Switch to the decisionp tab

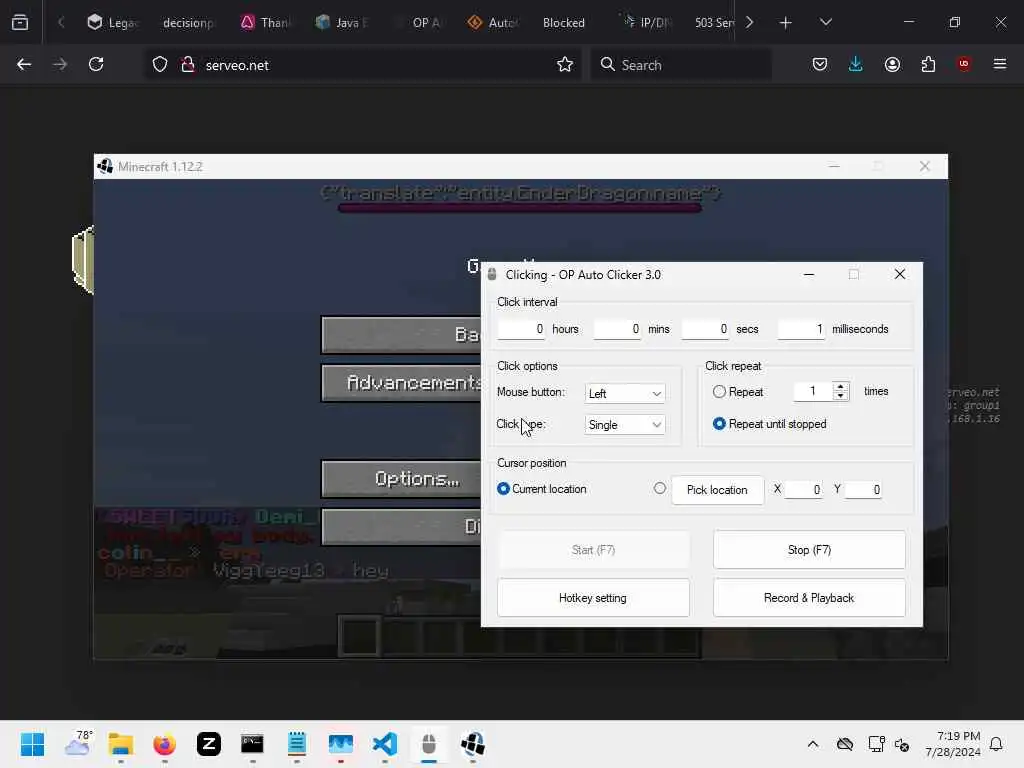[x=188, y=22]
